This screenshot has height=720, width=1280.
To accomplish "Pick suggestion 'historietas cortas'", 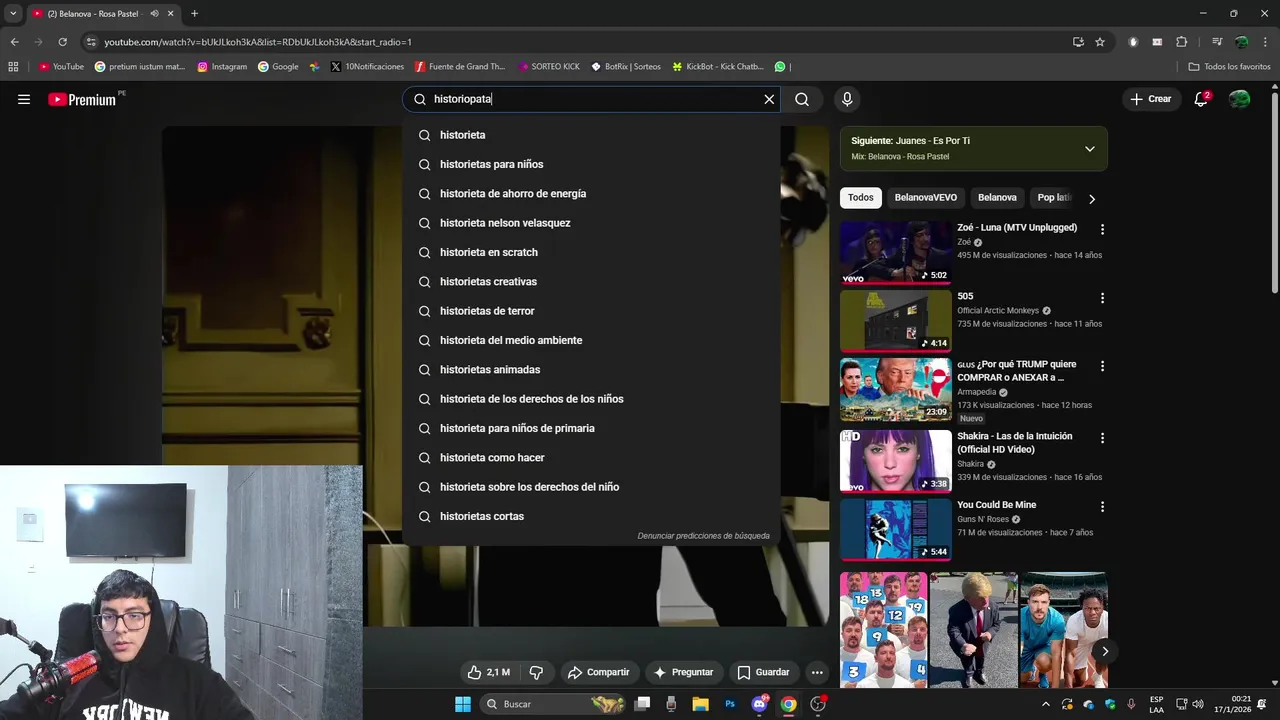I will [x=591, y=516].
